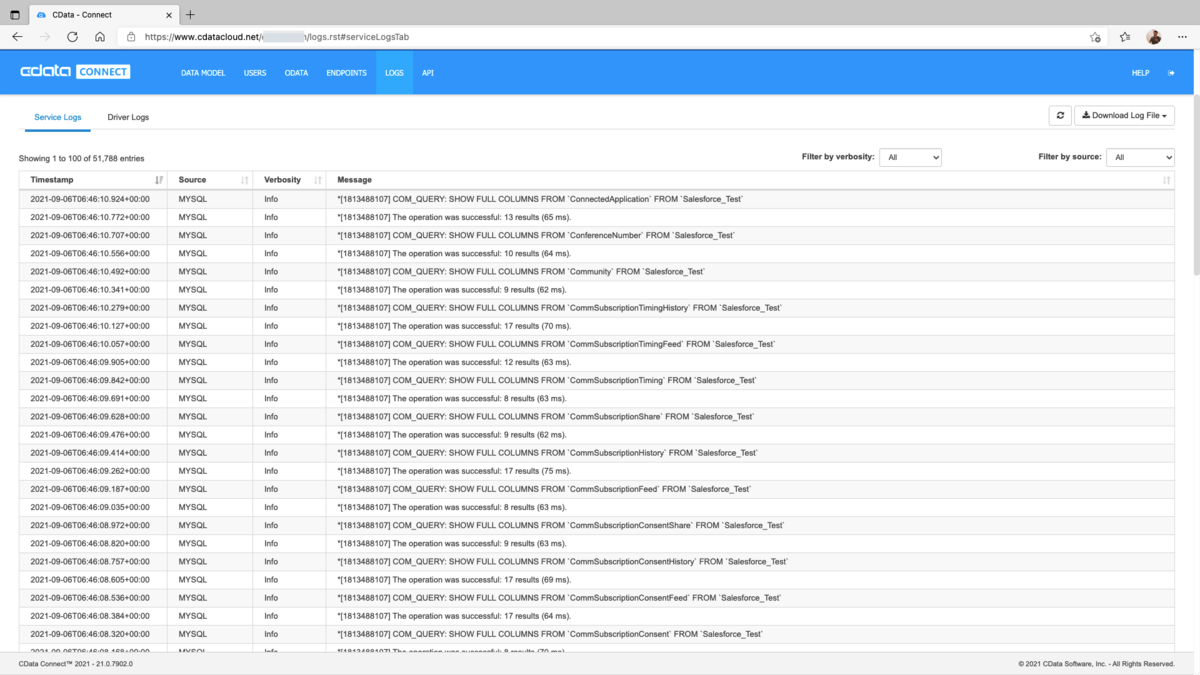The width and height of the screenshot is (1200, 675).
Task: Click the browser profile avatar
Action: (1153, 37)
